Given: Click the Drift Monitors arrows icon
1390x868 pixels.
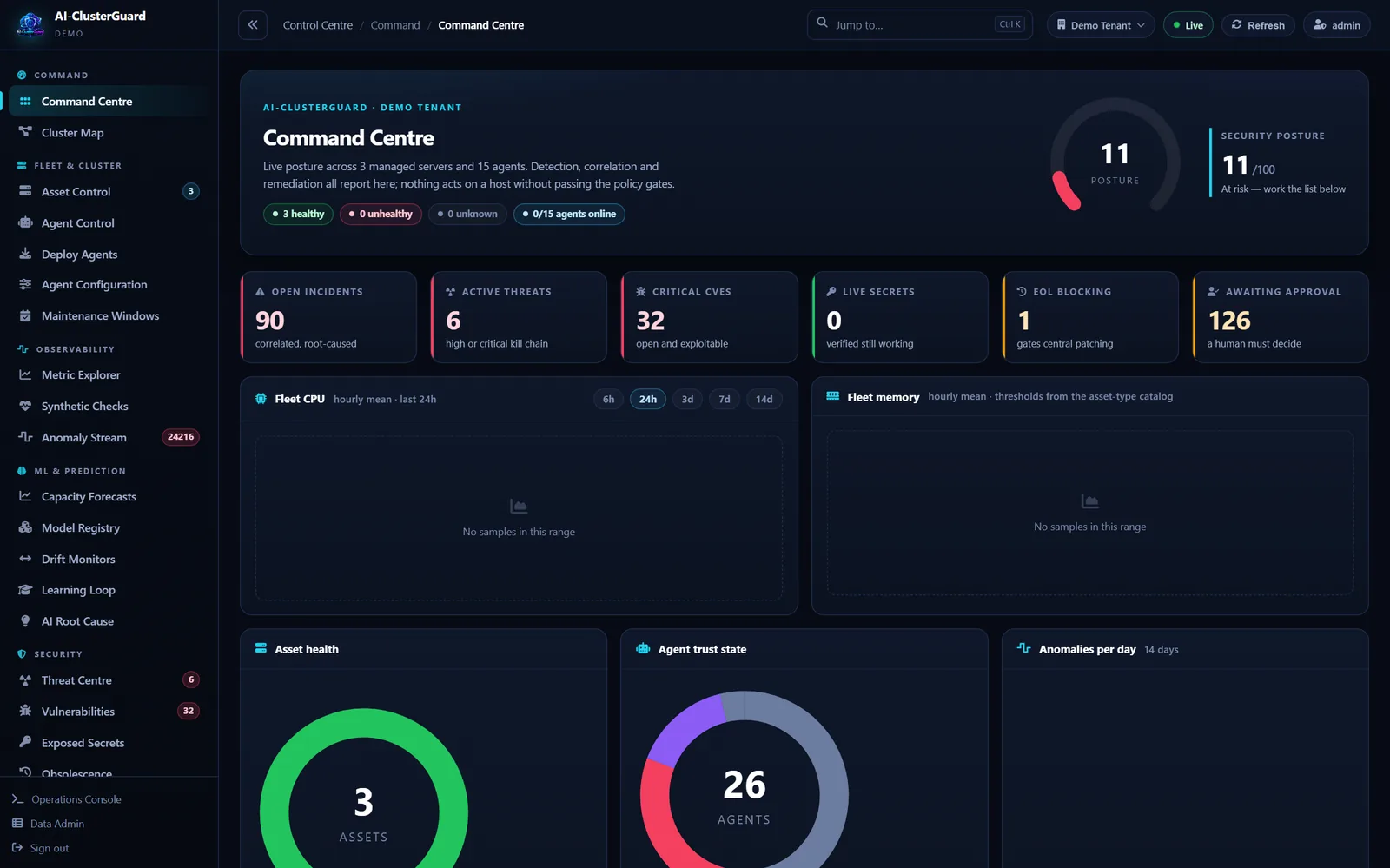Looking at the screenshot, I should click(25, 559).
